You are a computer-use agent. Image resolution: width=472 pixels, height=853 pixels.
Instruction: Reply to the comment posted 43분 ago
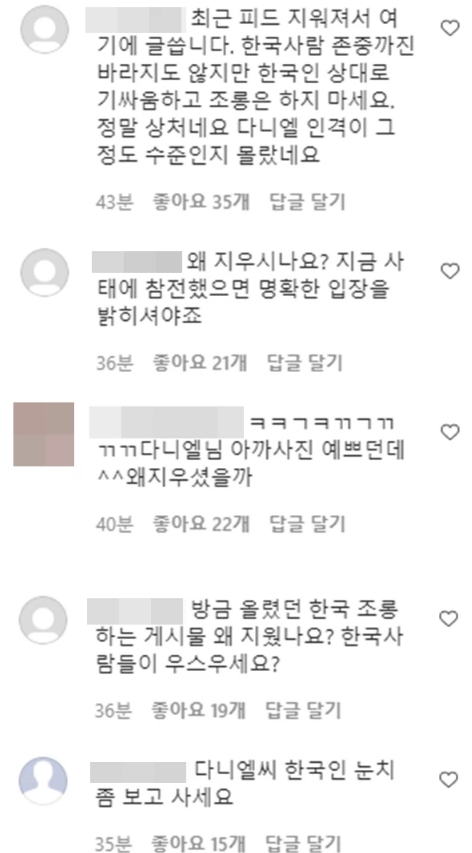[307, 202]
